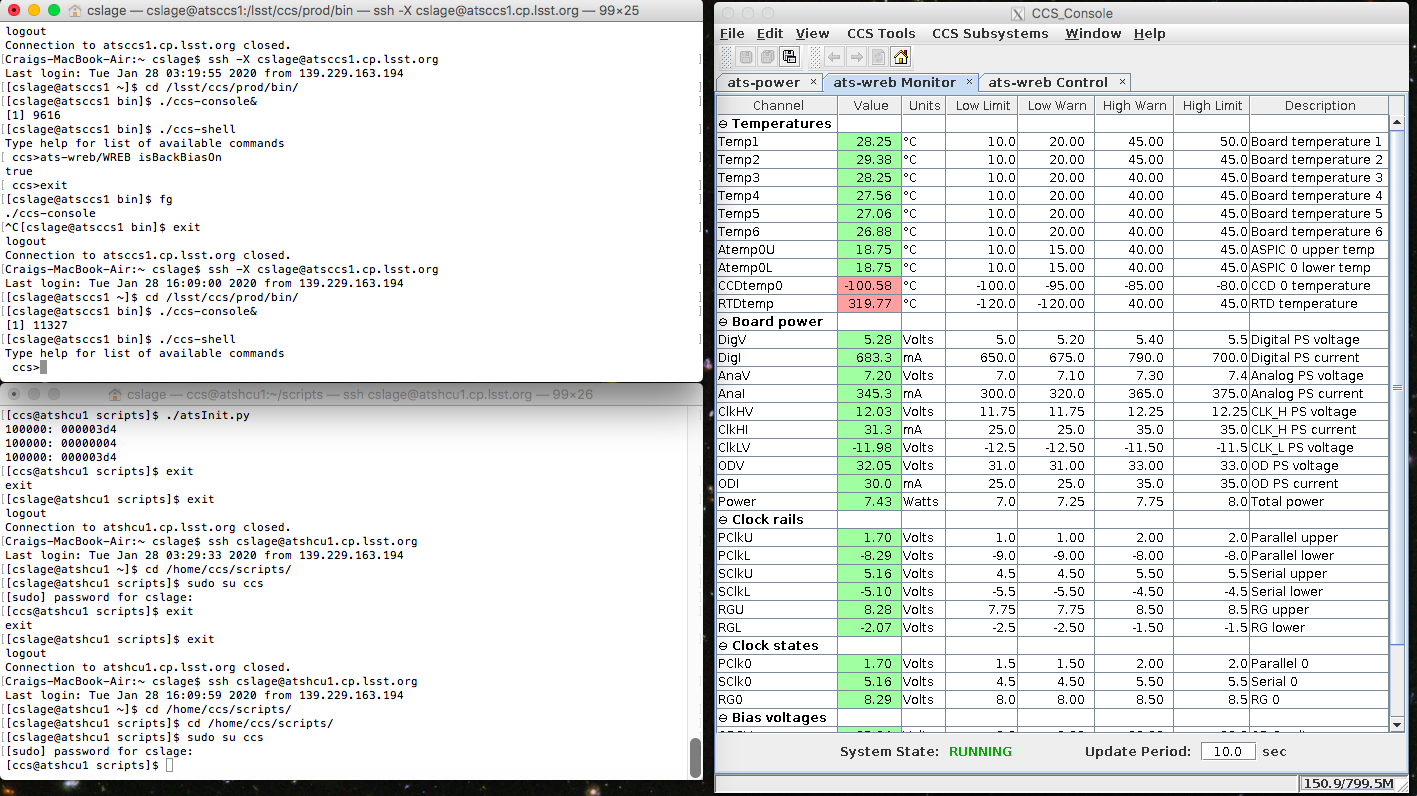Image resolution: width=1417 pixels, height=796 pixels.
Task: Close the ats-wreb Monitor tab
Action: click(x=969, y=82)
